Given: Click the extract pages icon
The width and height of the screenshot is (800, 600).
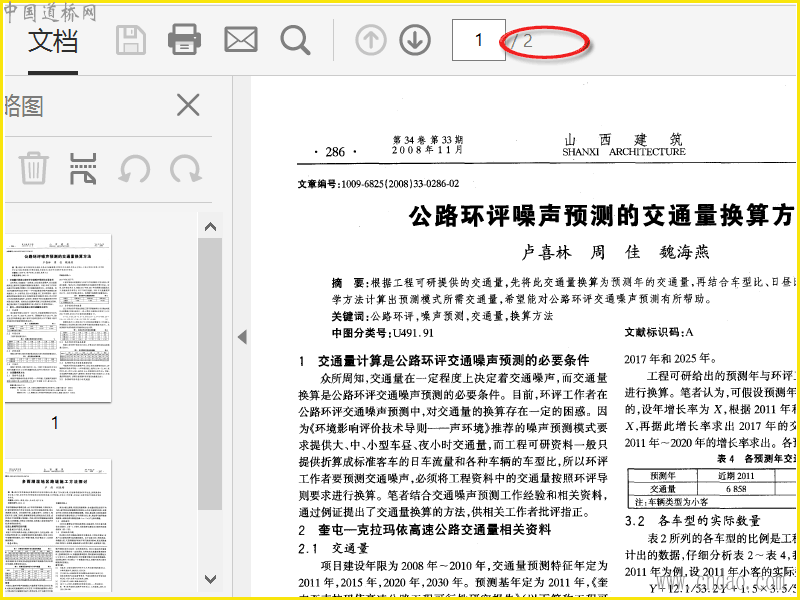Looking at the screenshot, I should coord(83,168).
